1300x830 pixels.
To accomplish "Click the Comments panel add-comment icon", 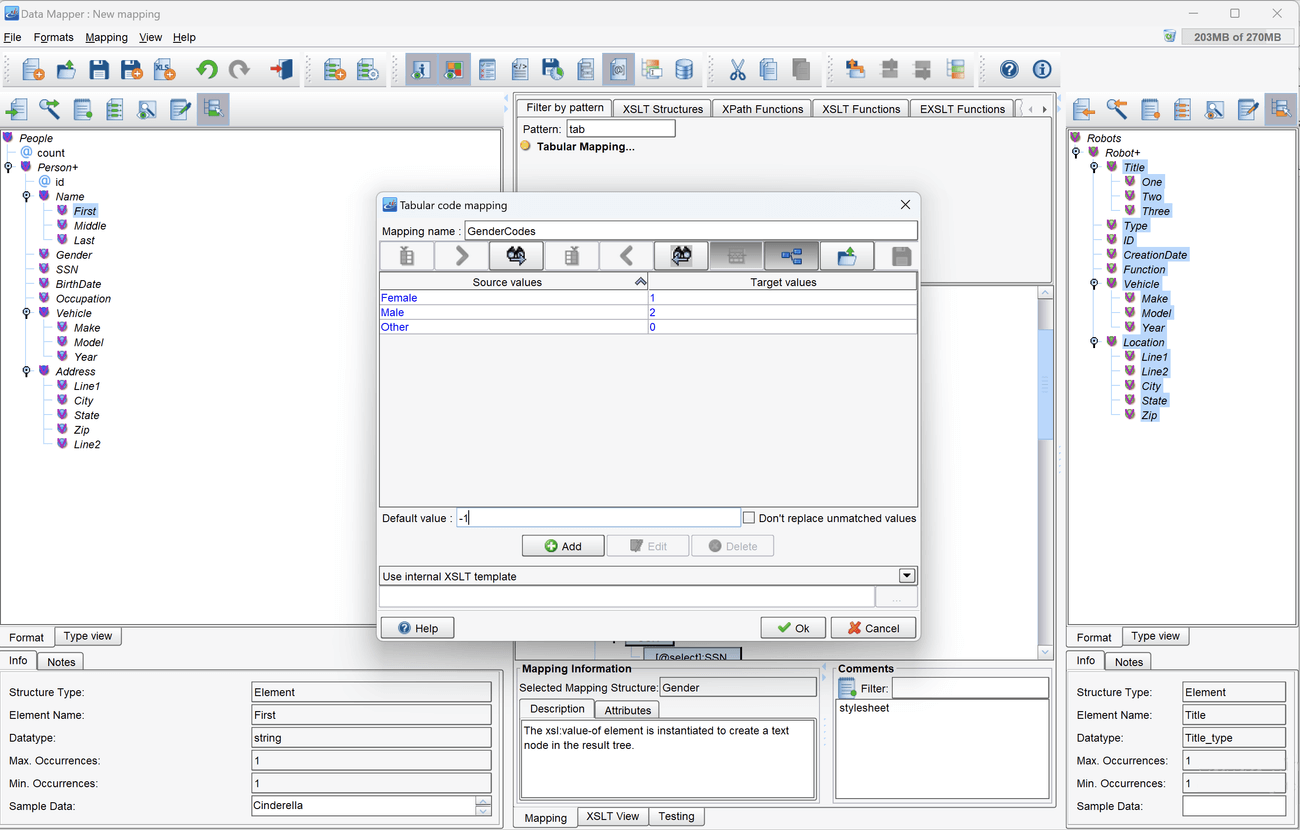I will click(x=847, y=688).
